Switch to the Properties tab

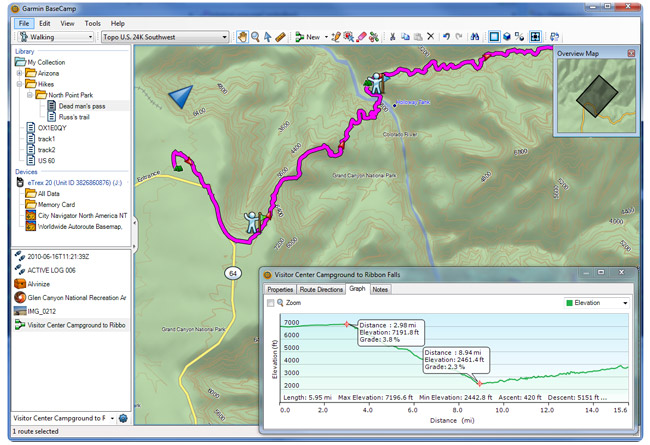(280, 289)
